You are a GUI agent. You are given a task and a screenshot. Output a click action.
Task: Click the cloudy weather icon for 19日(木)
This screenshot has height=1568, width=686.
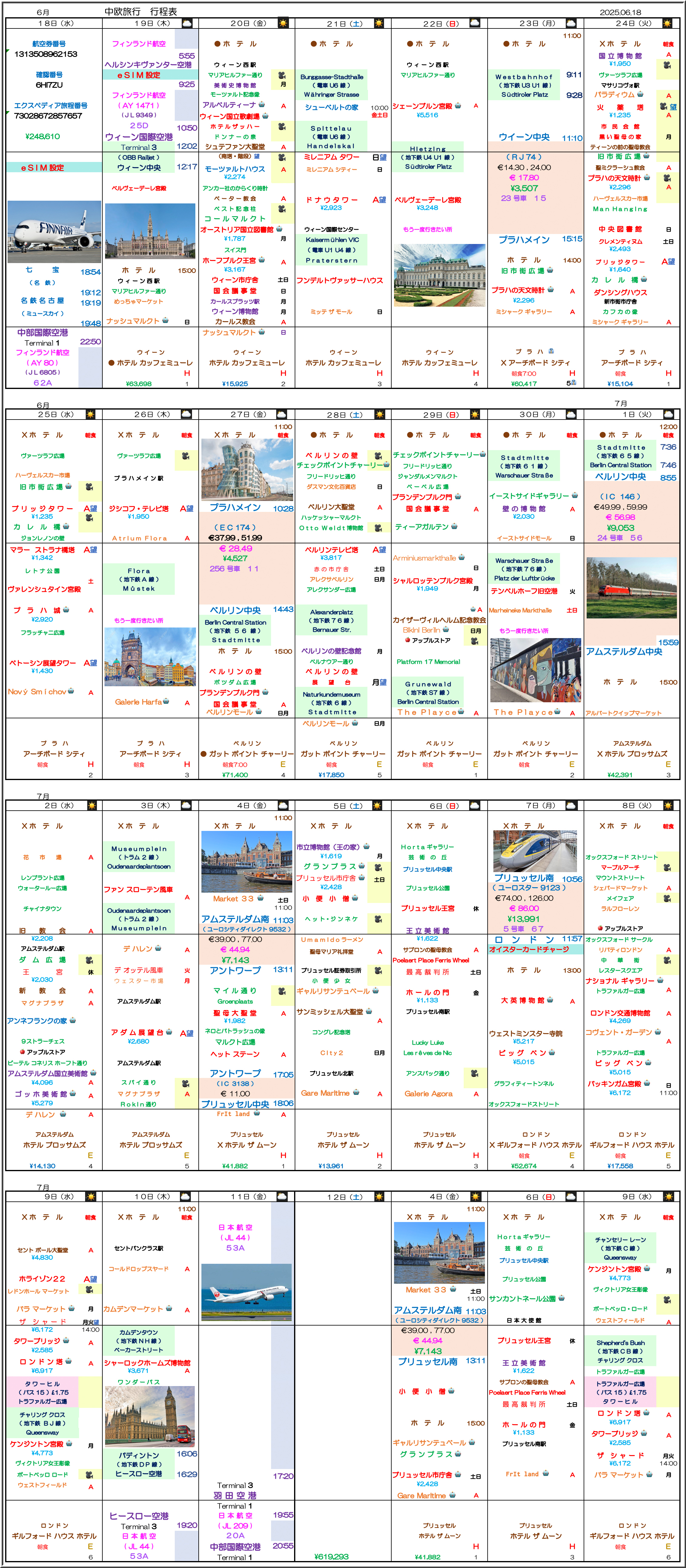click(x=187, y=23)
